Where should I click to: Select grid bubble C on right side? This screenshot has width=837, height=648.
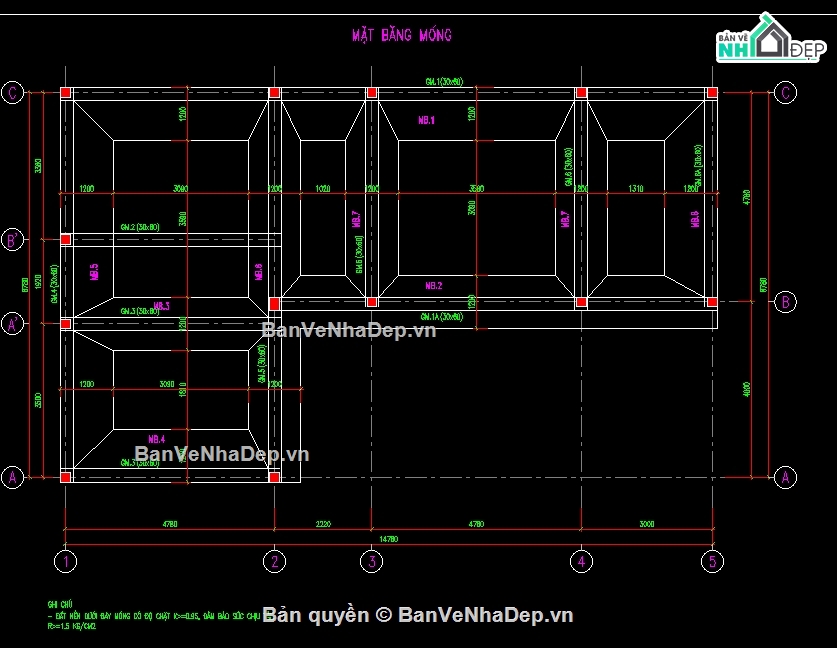pos(785,92)
